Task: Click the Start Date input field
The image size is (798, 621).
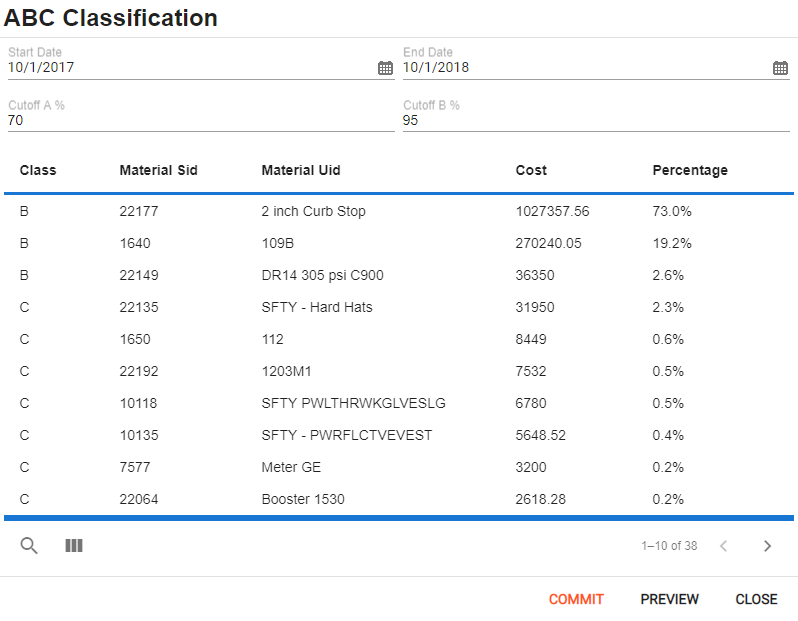Action: point(191,67)
